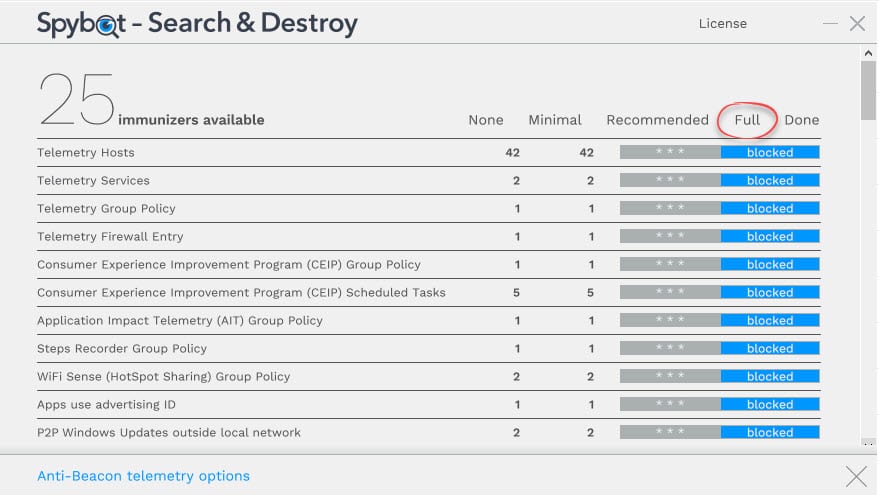Toggle blocked for CEIP Scheduled Tasks
This screenshot has height=495, width=879.
770,292
